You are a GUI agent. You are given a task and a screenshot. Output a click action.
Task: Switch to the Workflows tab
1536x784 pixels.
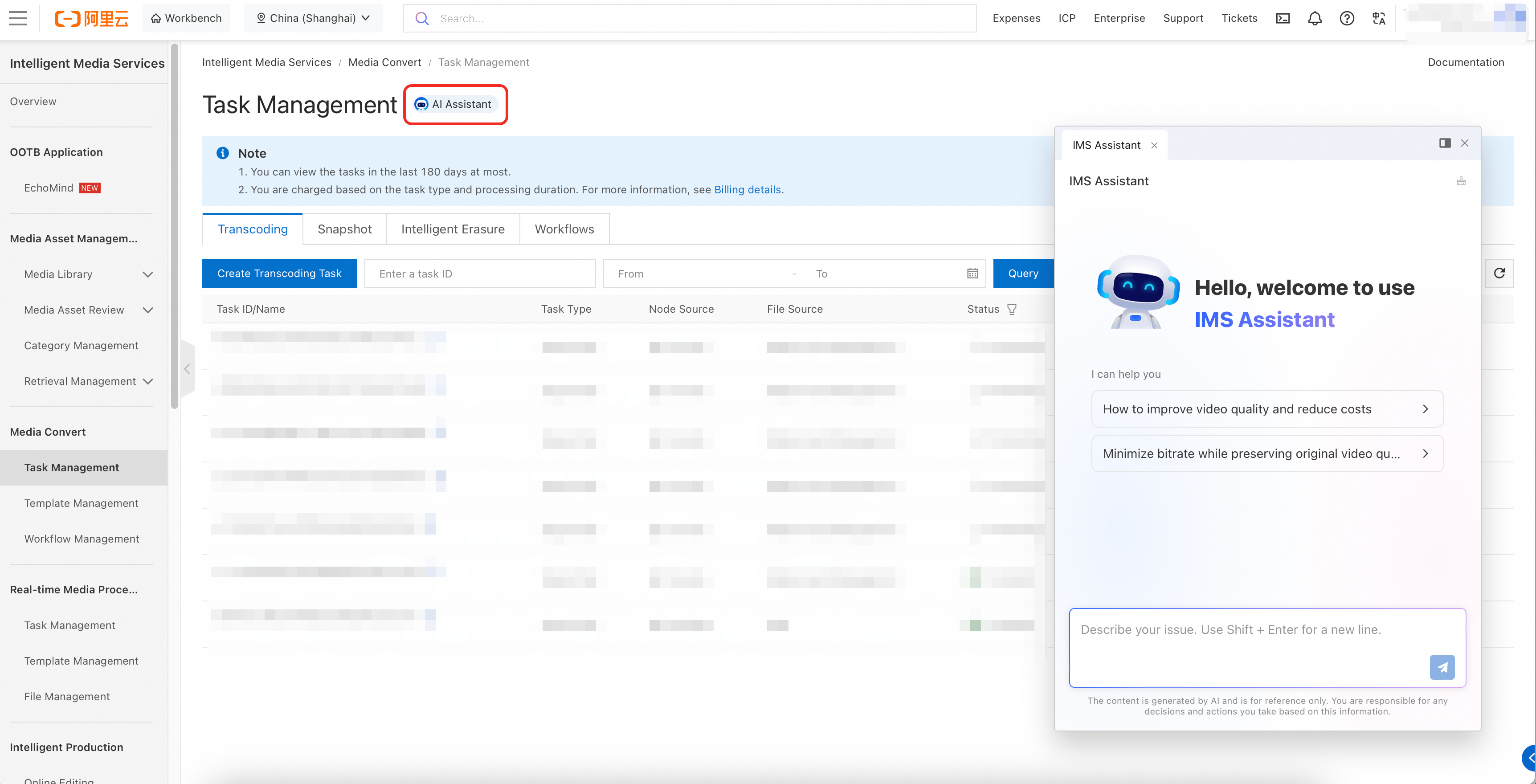click(x=564, y=229)
